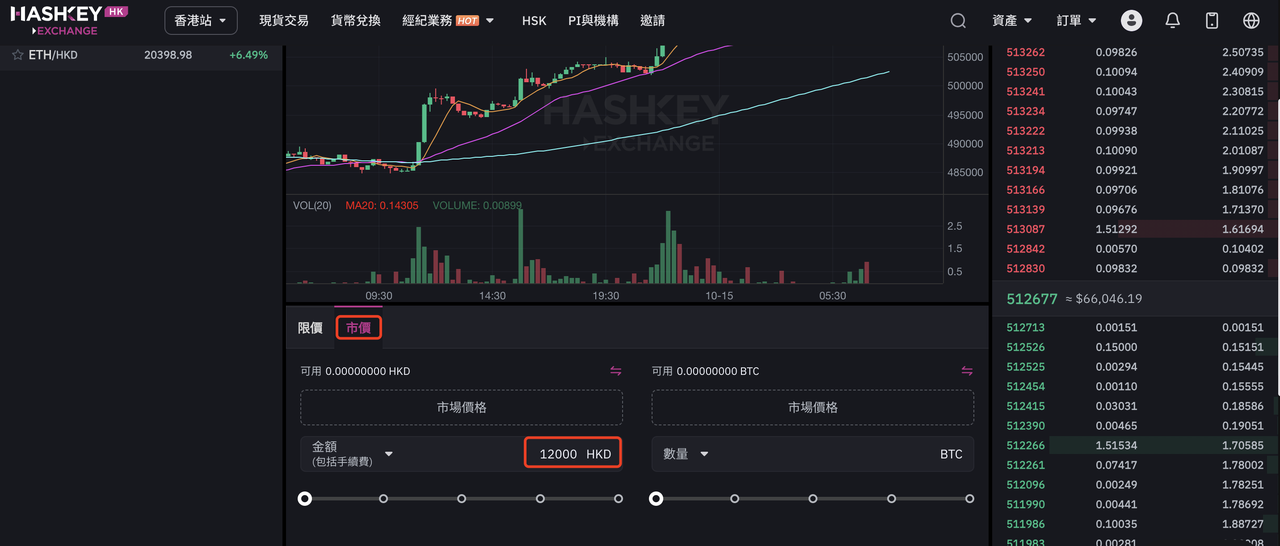Open the 訂單 dropdown menu

(1076, 21)
